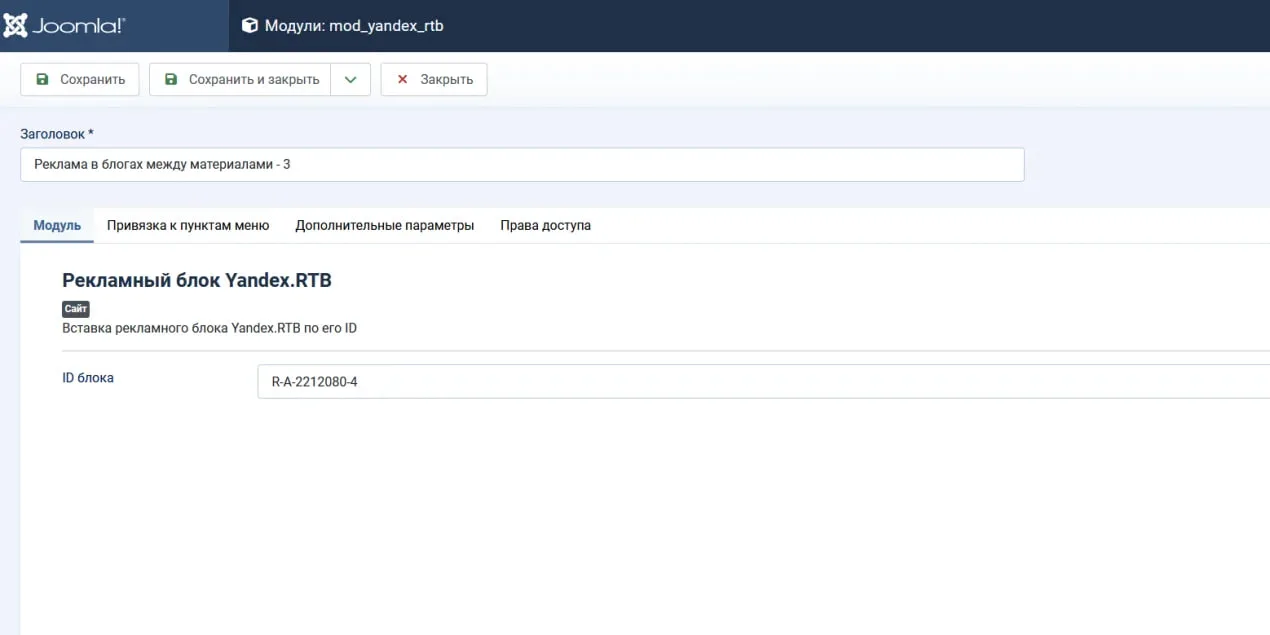Click the Joomla! logo
Image resolution: width=1270 pixels, height=635 pixels.
(x=64, y=26)
